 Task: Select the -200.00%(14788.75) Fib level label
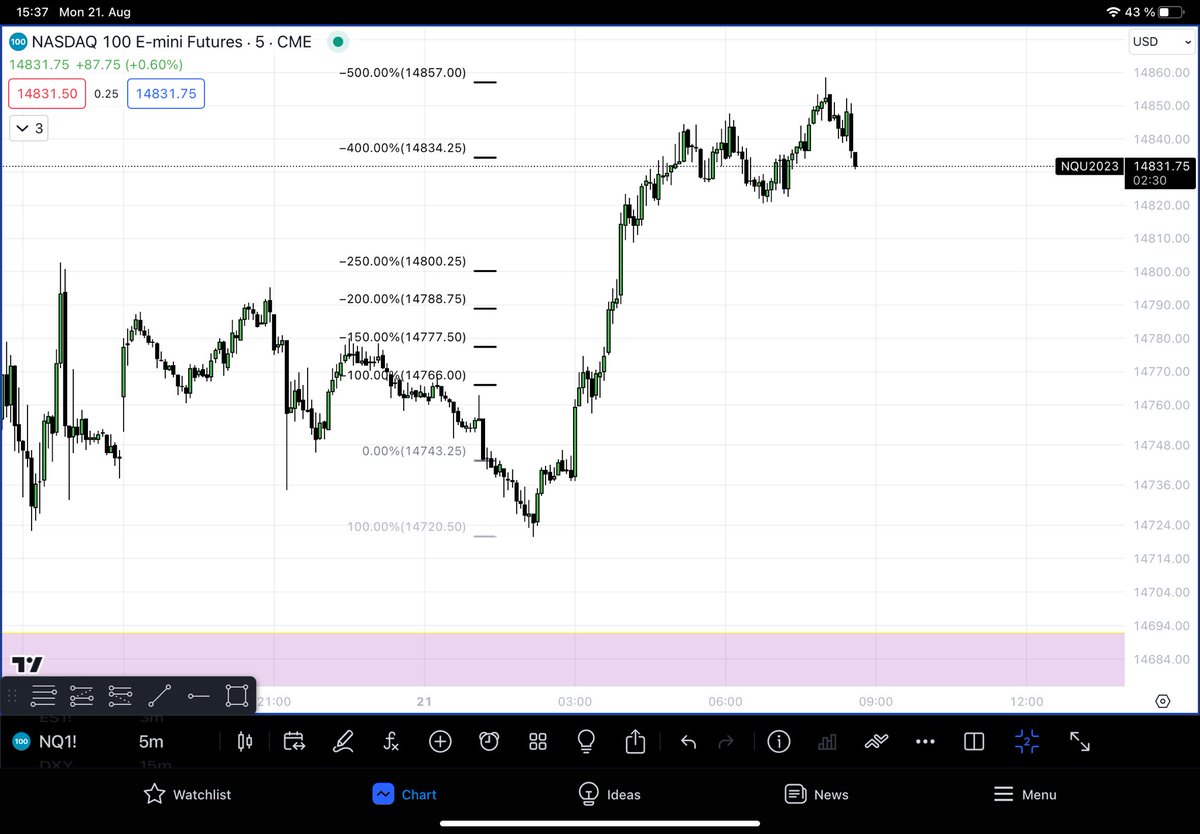pyautogui.click(x=403, y=299)
